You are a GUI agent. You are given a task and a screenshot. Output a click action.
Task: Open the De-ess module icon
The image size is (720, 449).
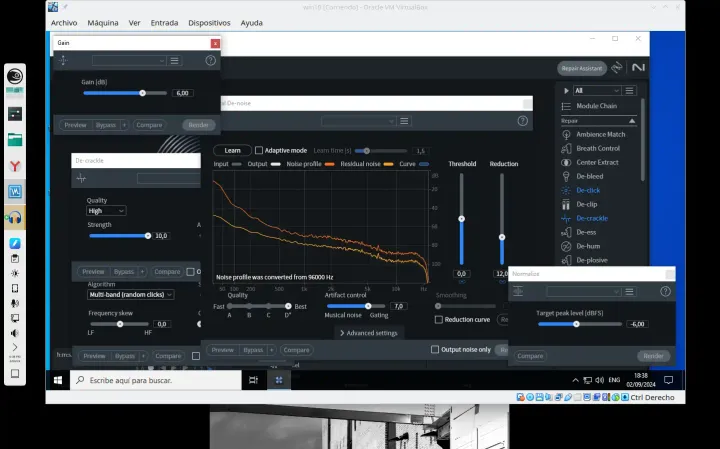[x=566, y=232]
